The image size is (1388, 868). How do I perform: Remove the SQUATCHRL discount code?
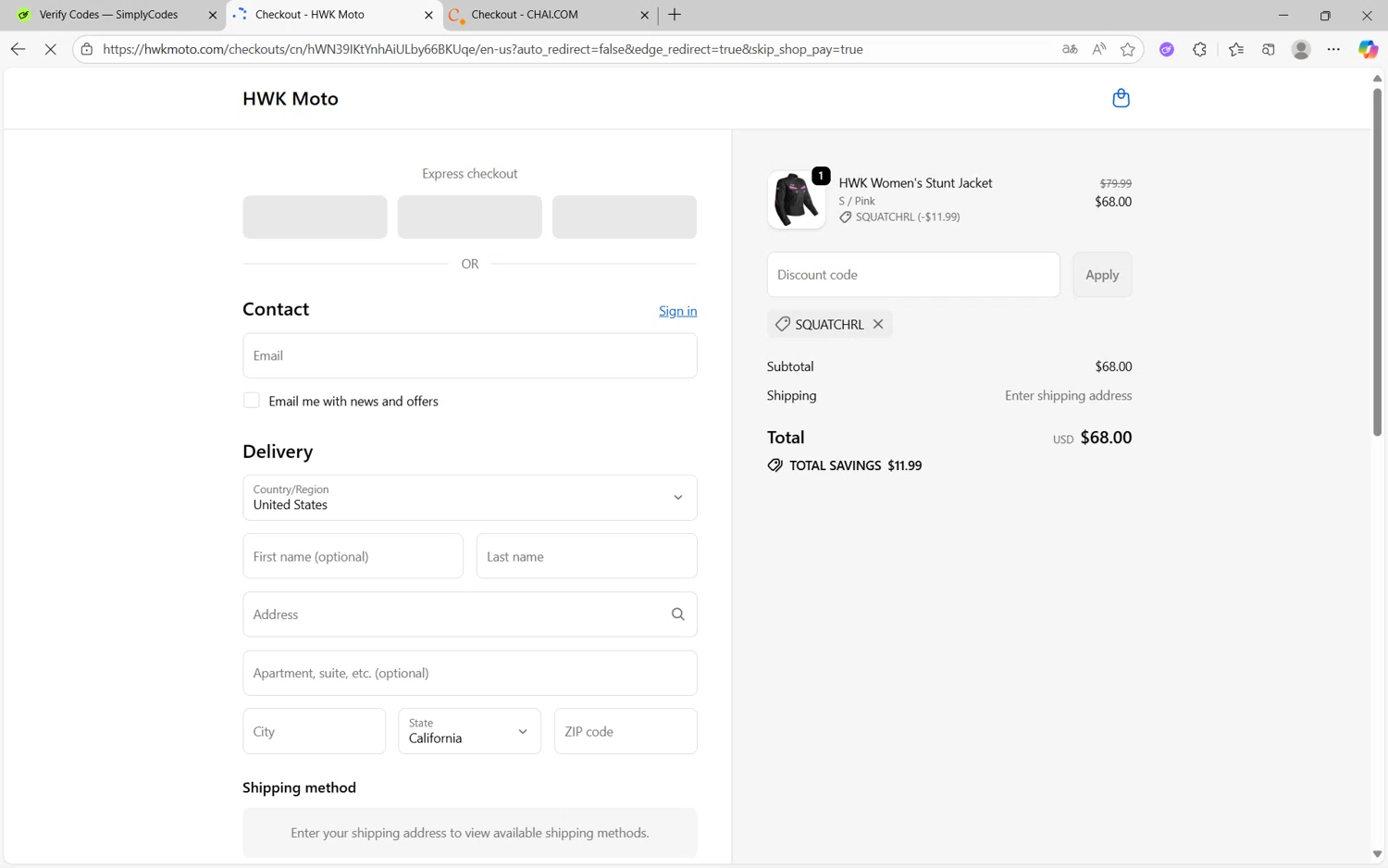tap(878, 324)
